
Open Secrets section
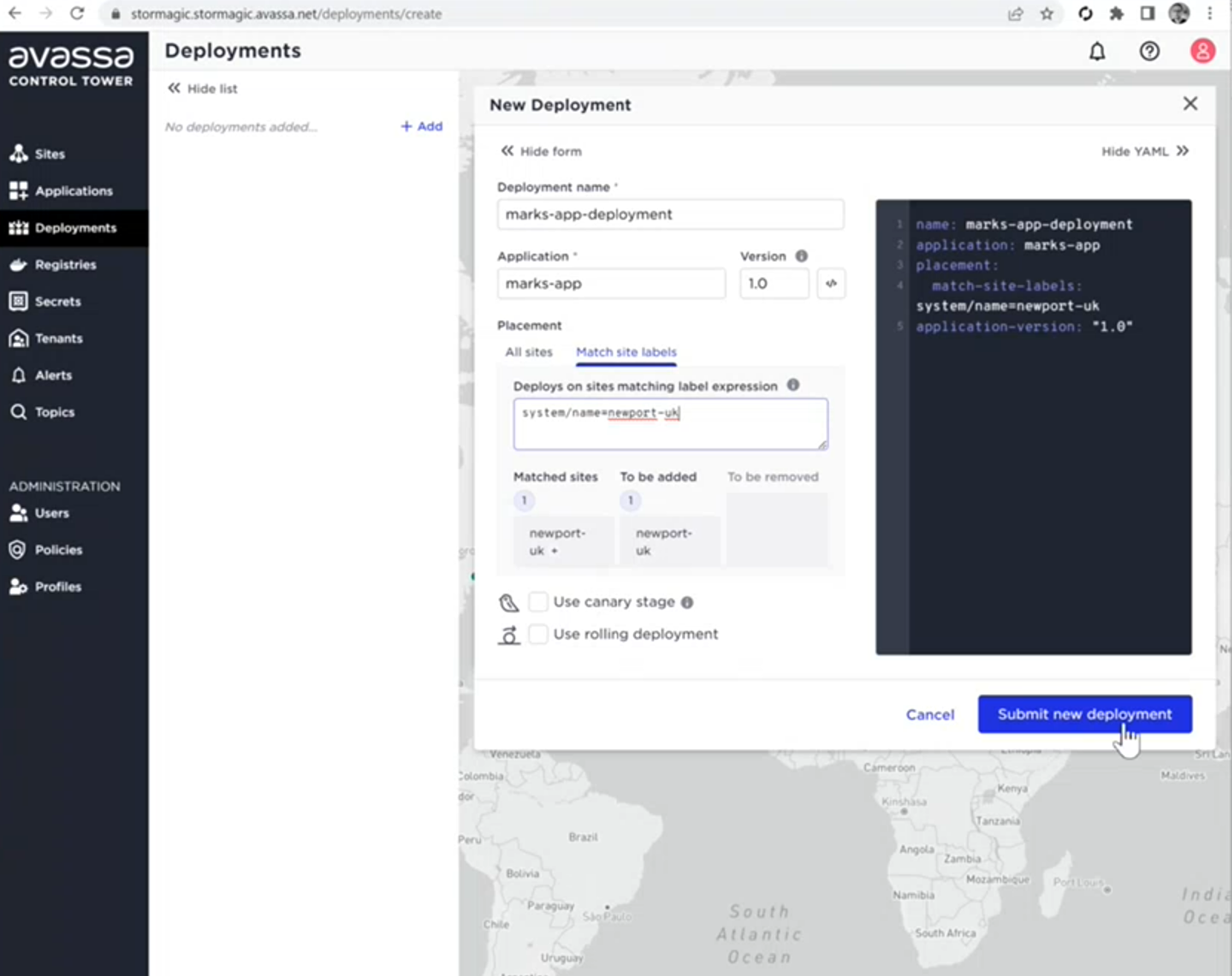[x=45, y=301]
